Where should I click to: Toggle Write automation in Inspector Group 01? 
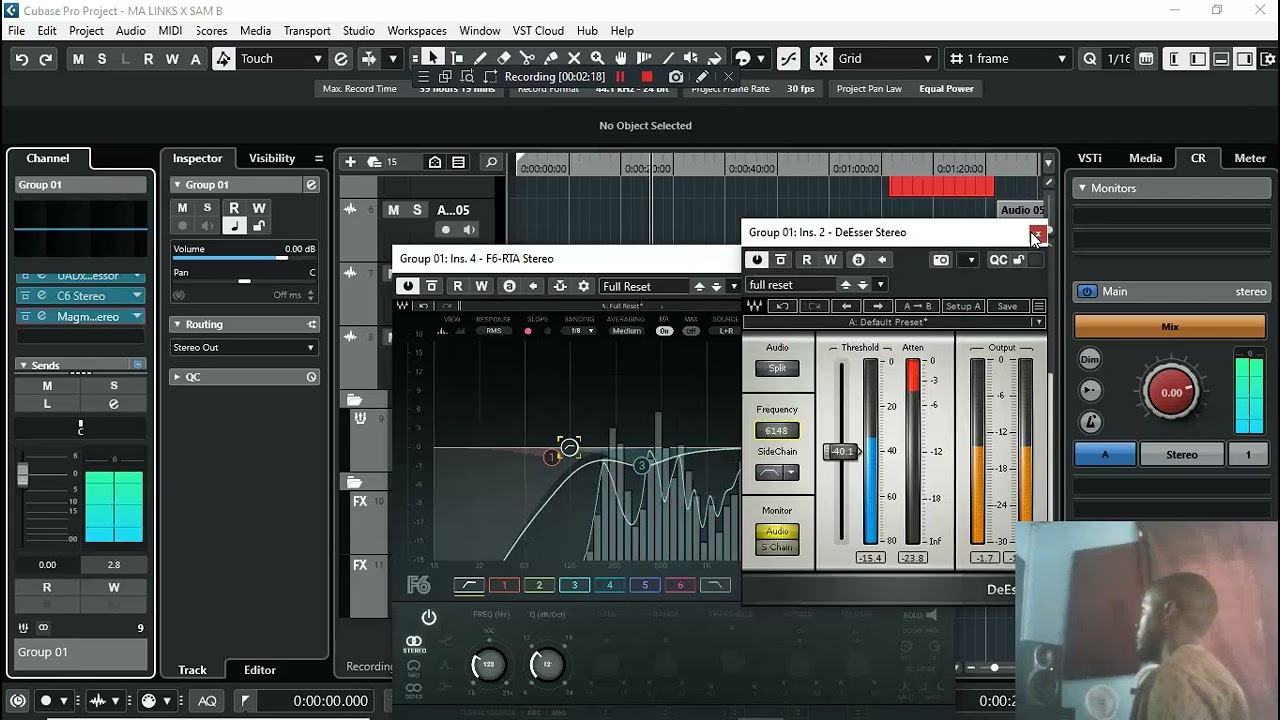(x=259, y=208)
